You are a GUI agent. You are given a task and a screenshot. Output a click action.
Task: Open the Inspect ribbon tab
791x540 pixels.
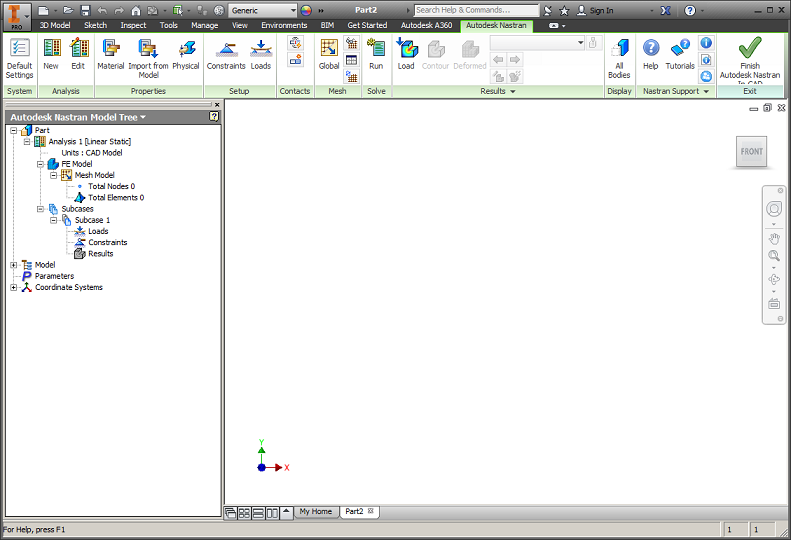pos(133,25)
